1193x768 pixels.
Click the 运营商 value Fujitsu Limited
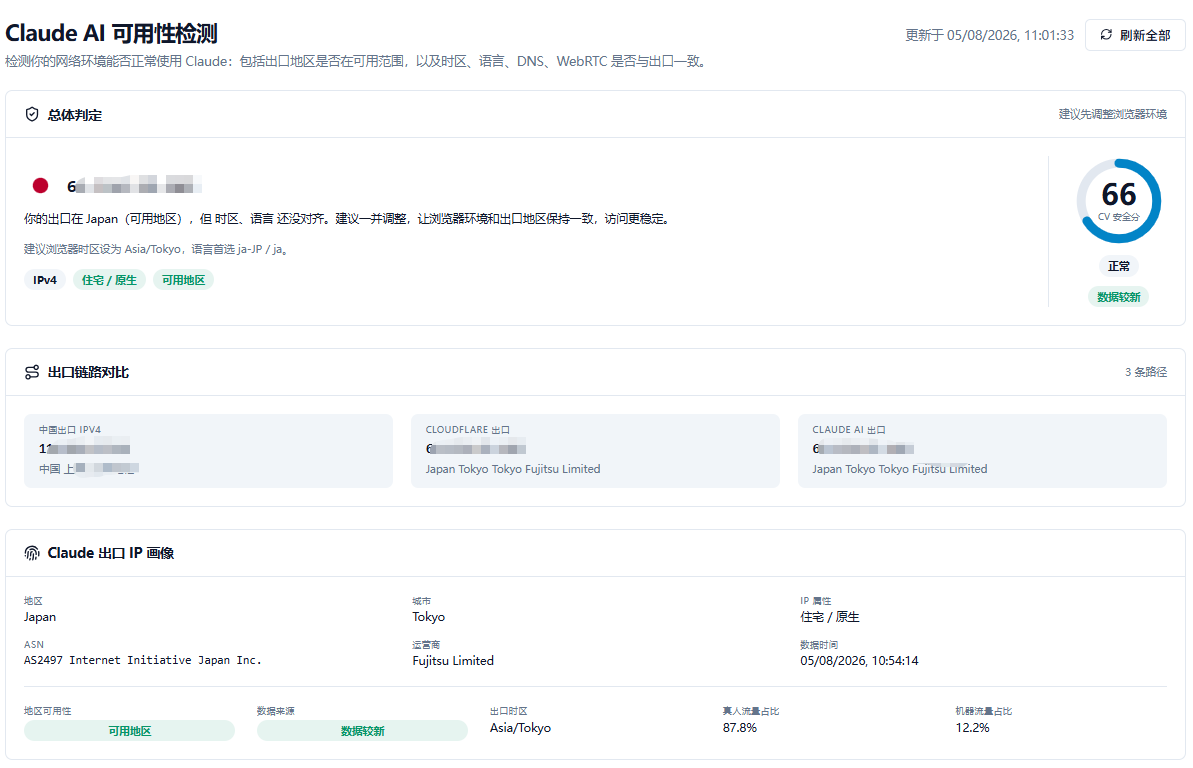(x=453, y=661)
